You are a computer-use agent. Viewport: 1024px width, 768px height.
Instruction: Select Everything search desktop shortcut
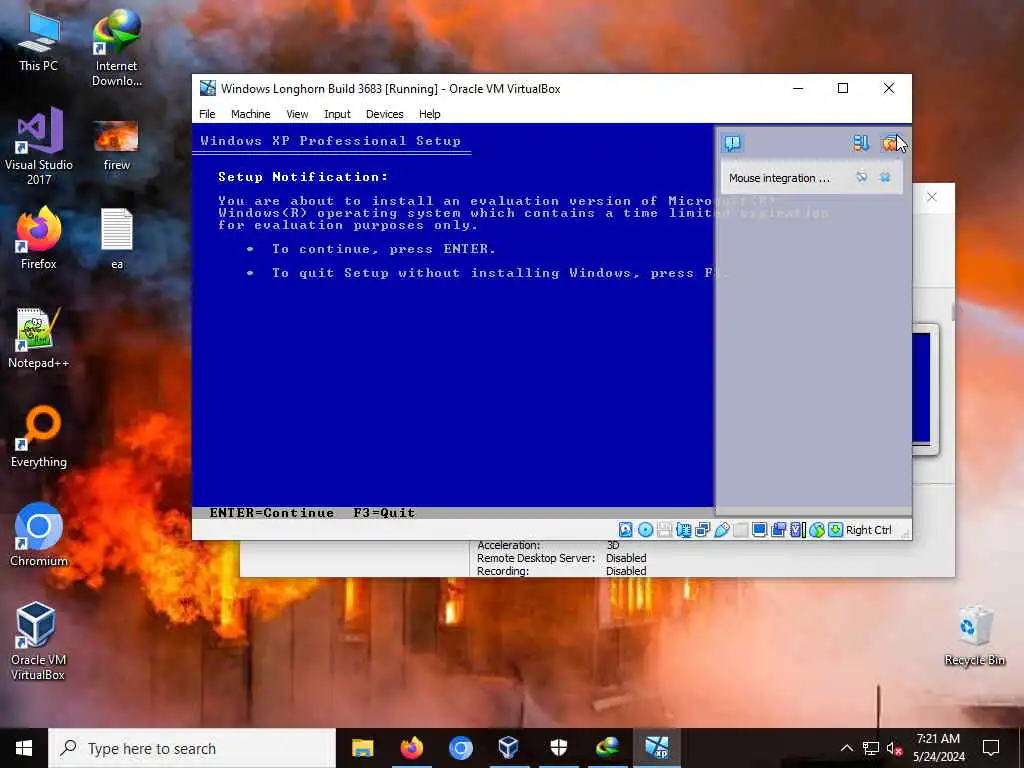pyautogui.click(x=39, y=437)
